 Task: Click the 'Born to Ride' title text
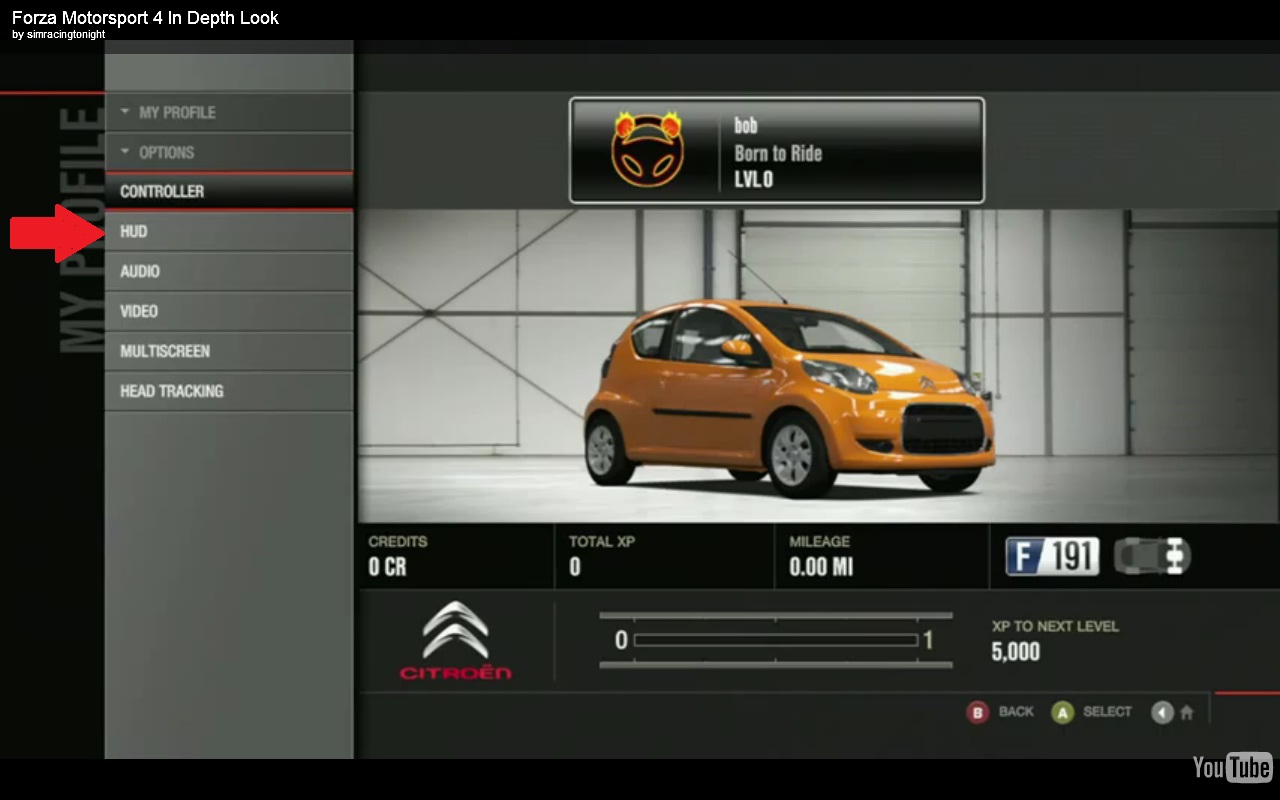click(x=778, y=153)
